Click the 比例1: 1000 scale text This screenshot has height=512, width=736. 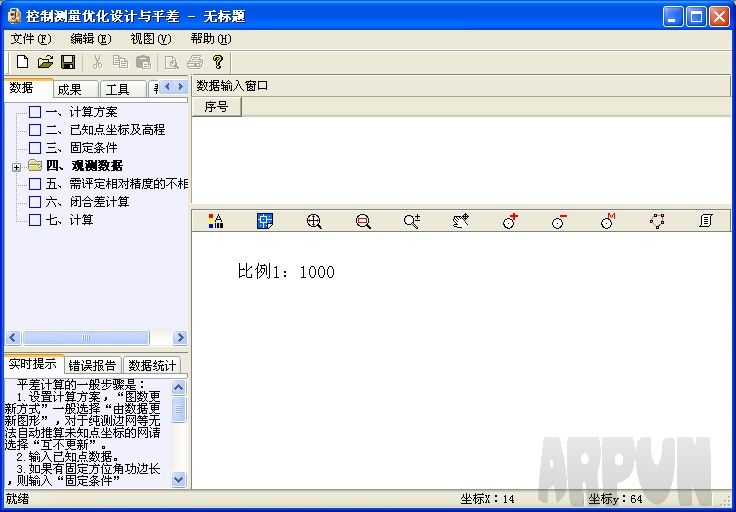286,272
